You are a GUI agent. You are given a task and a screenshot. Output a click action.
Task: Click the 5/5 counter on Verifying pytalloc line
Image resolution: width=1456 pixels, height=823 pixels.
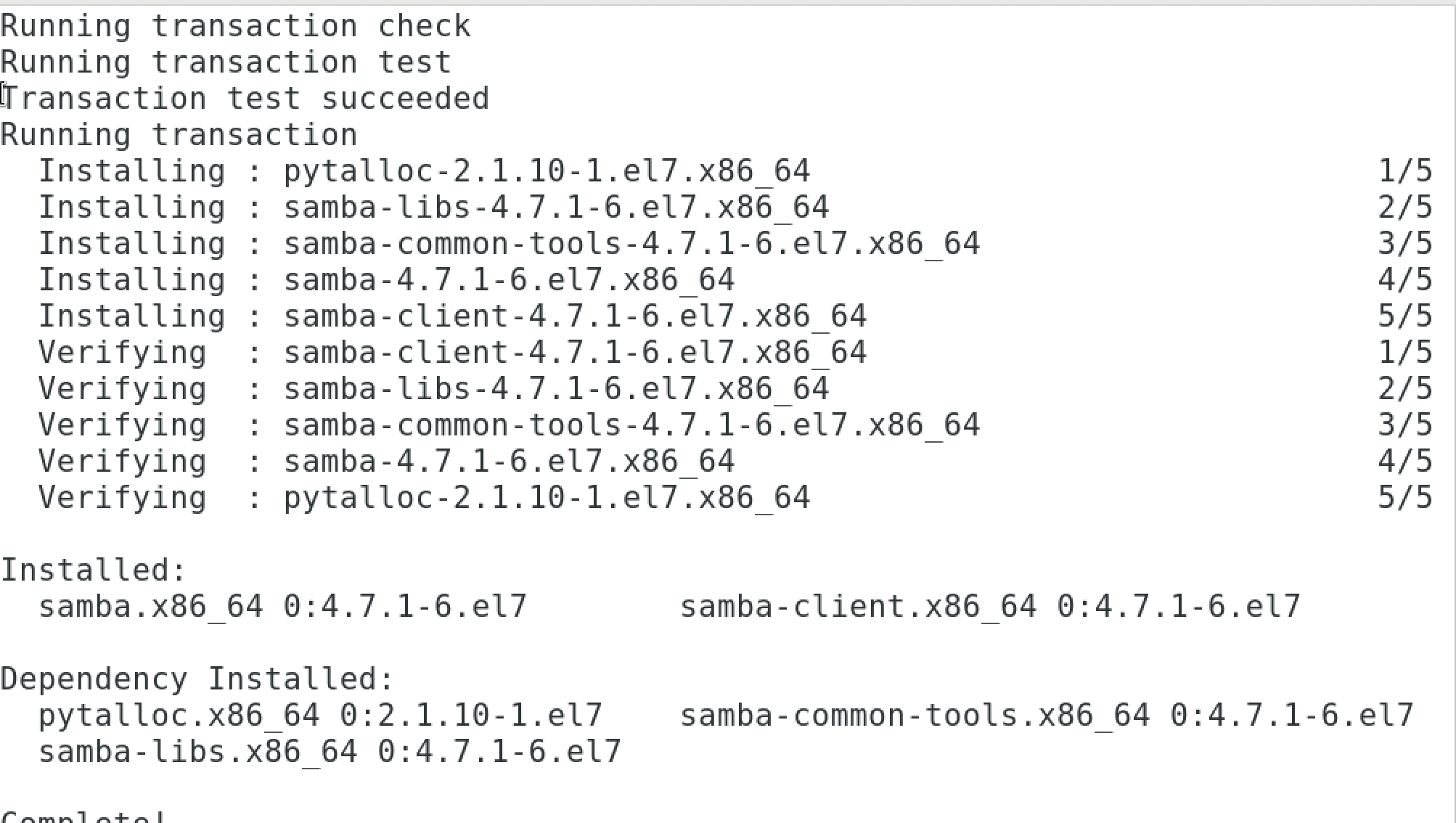1405,498
